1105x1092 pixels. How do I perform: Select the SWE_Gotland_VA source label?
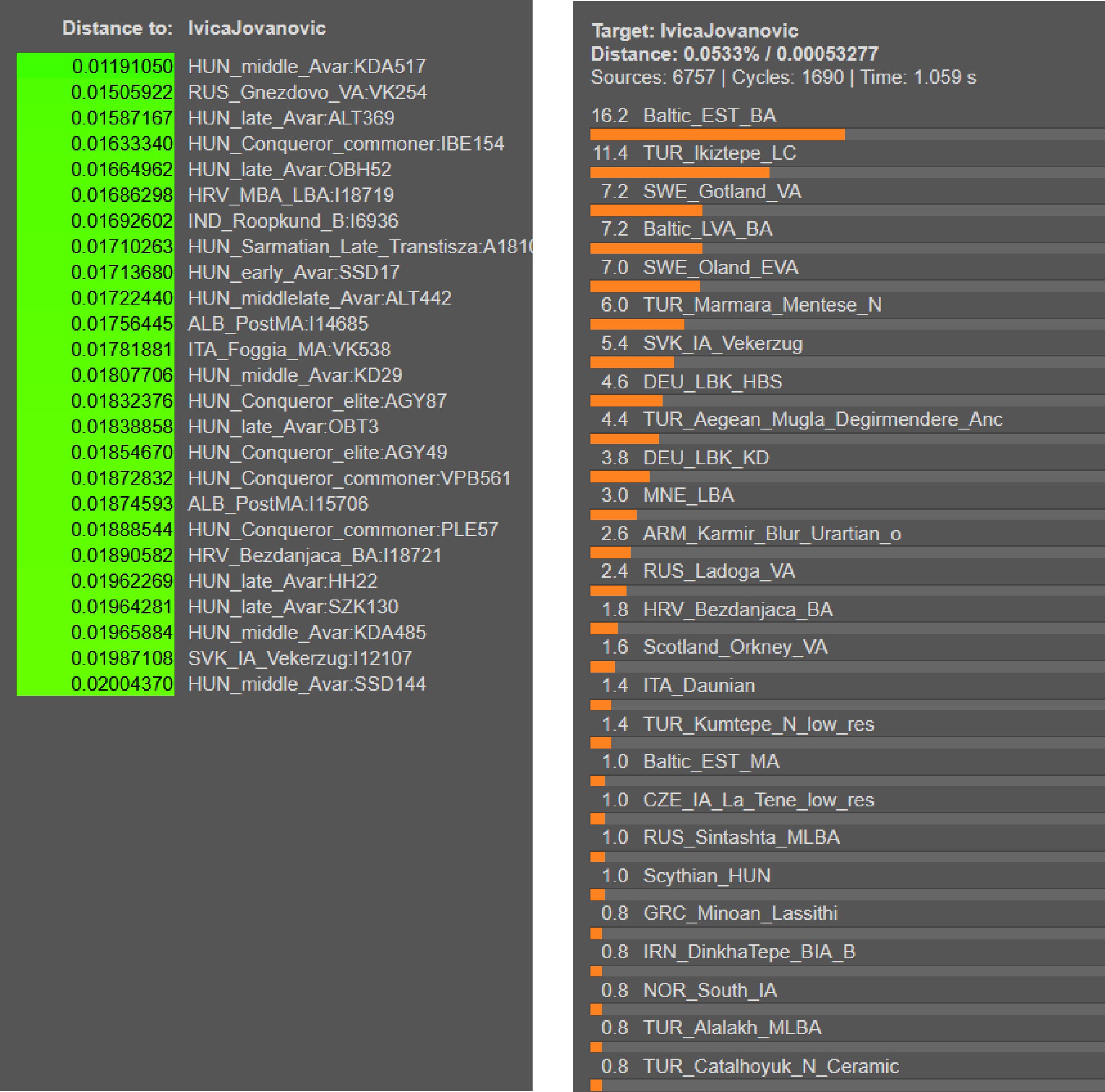(x=722, y=192)
